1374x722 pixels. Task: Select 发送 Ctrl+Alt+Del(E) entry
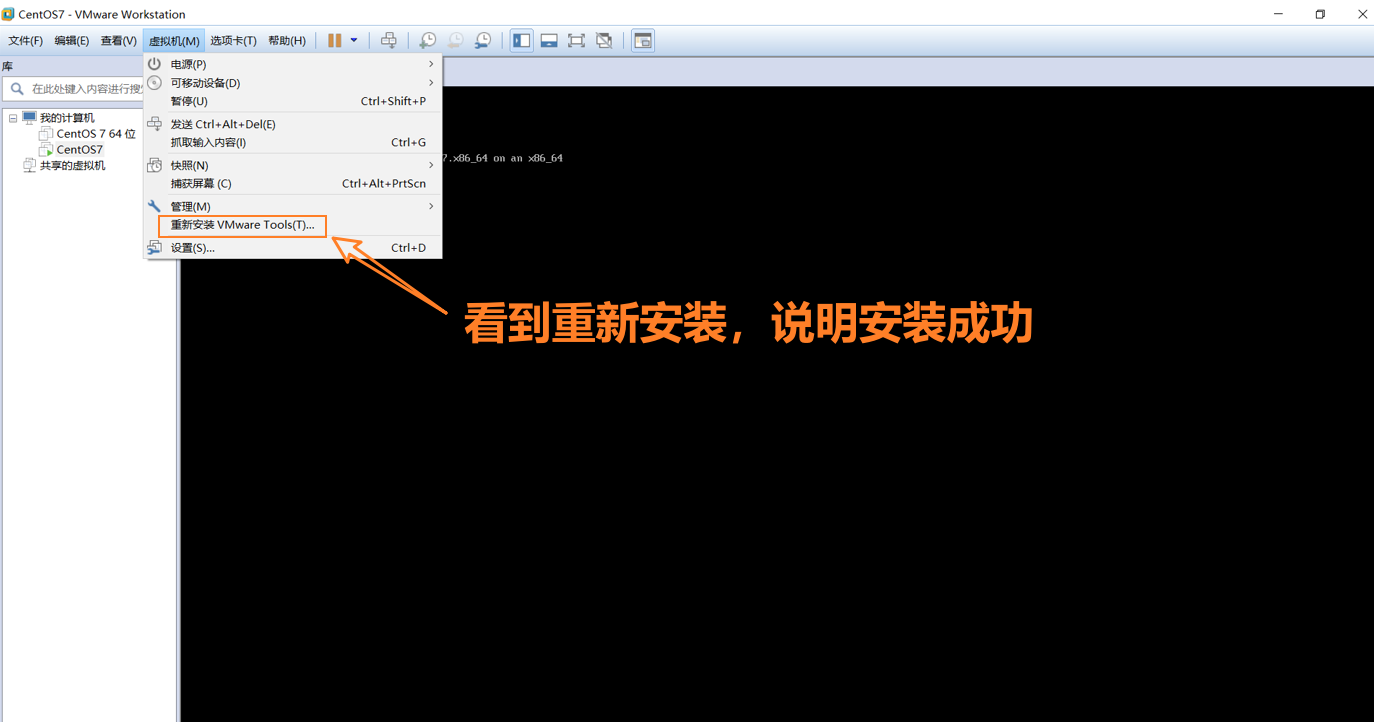point(293,124)
